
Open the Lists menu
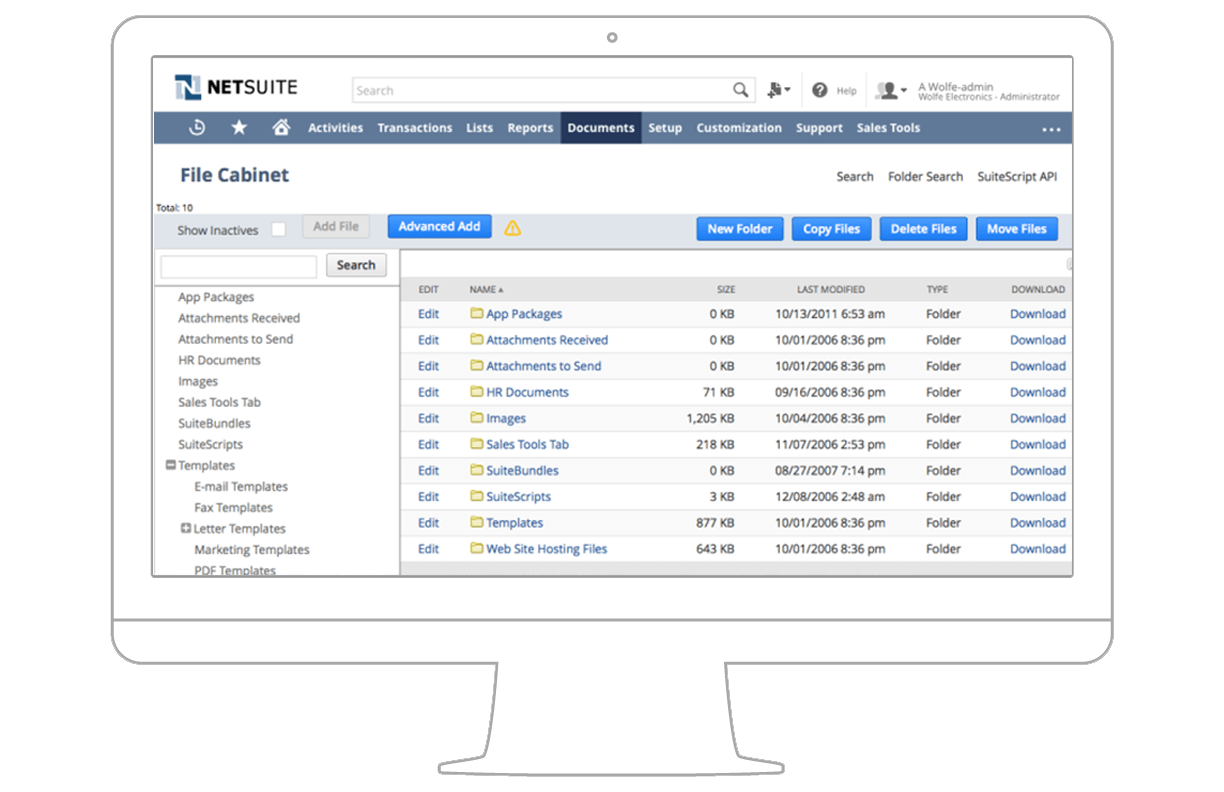pos(480,128)
